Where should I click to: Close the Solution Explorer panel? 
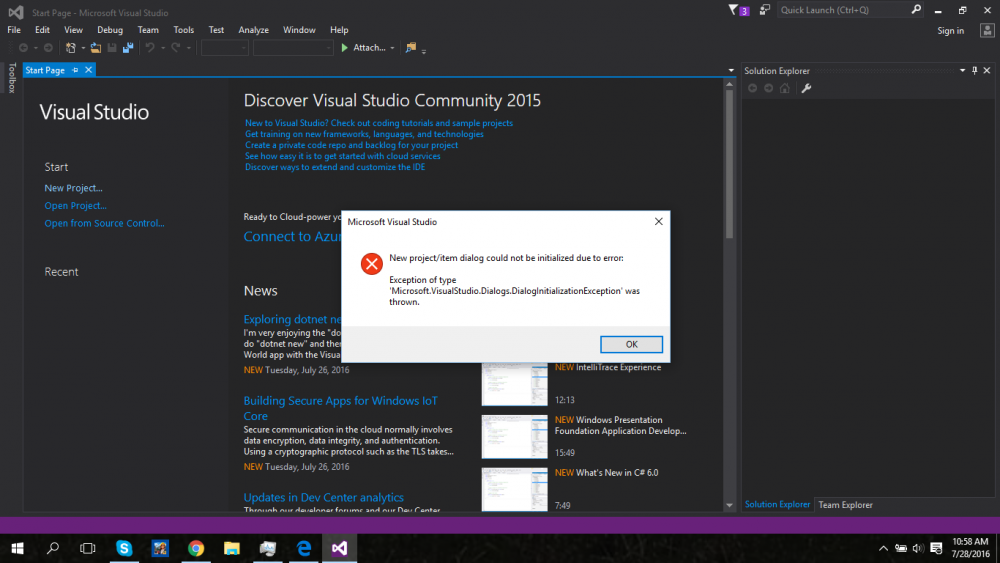click(987, 71)
